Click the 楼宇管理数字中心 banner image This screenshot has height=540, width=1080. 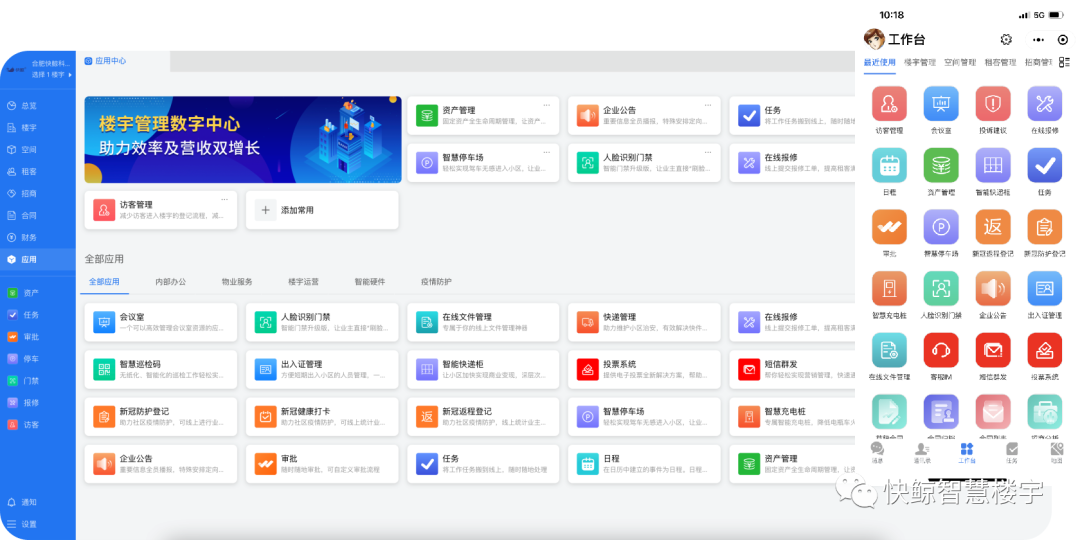tap(242, 140)
